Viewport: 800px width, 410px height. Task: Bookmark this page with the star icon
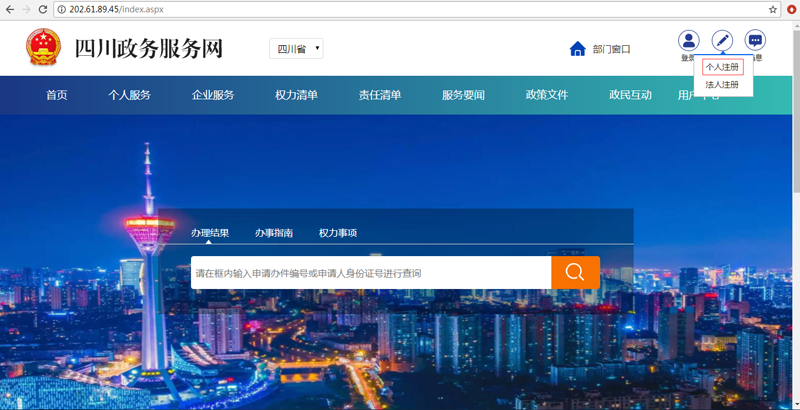coord(773,9)
